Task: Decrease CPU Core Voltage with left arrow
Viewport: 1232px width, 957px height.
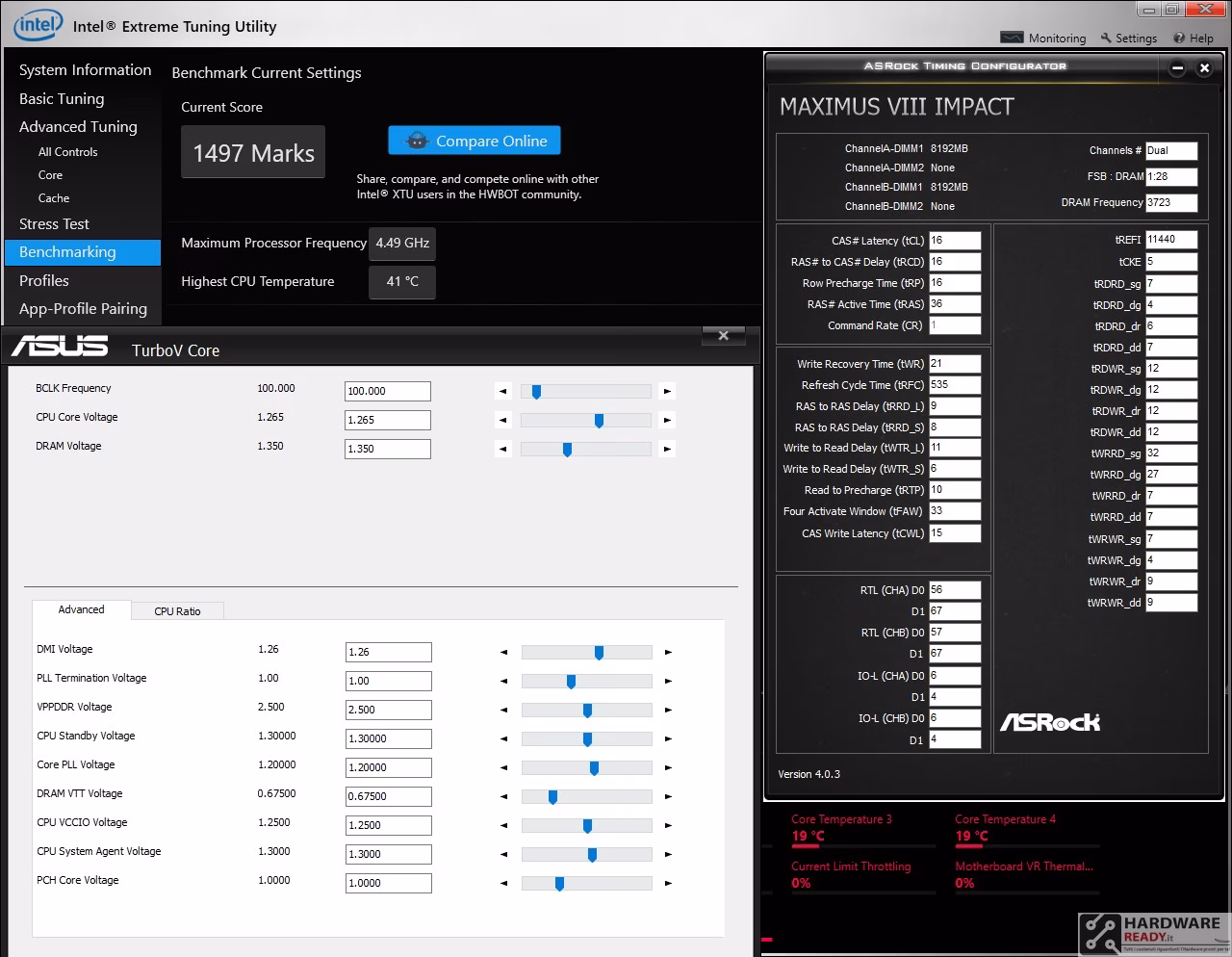Action: pos(502,420)
